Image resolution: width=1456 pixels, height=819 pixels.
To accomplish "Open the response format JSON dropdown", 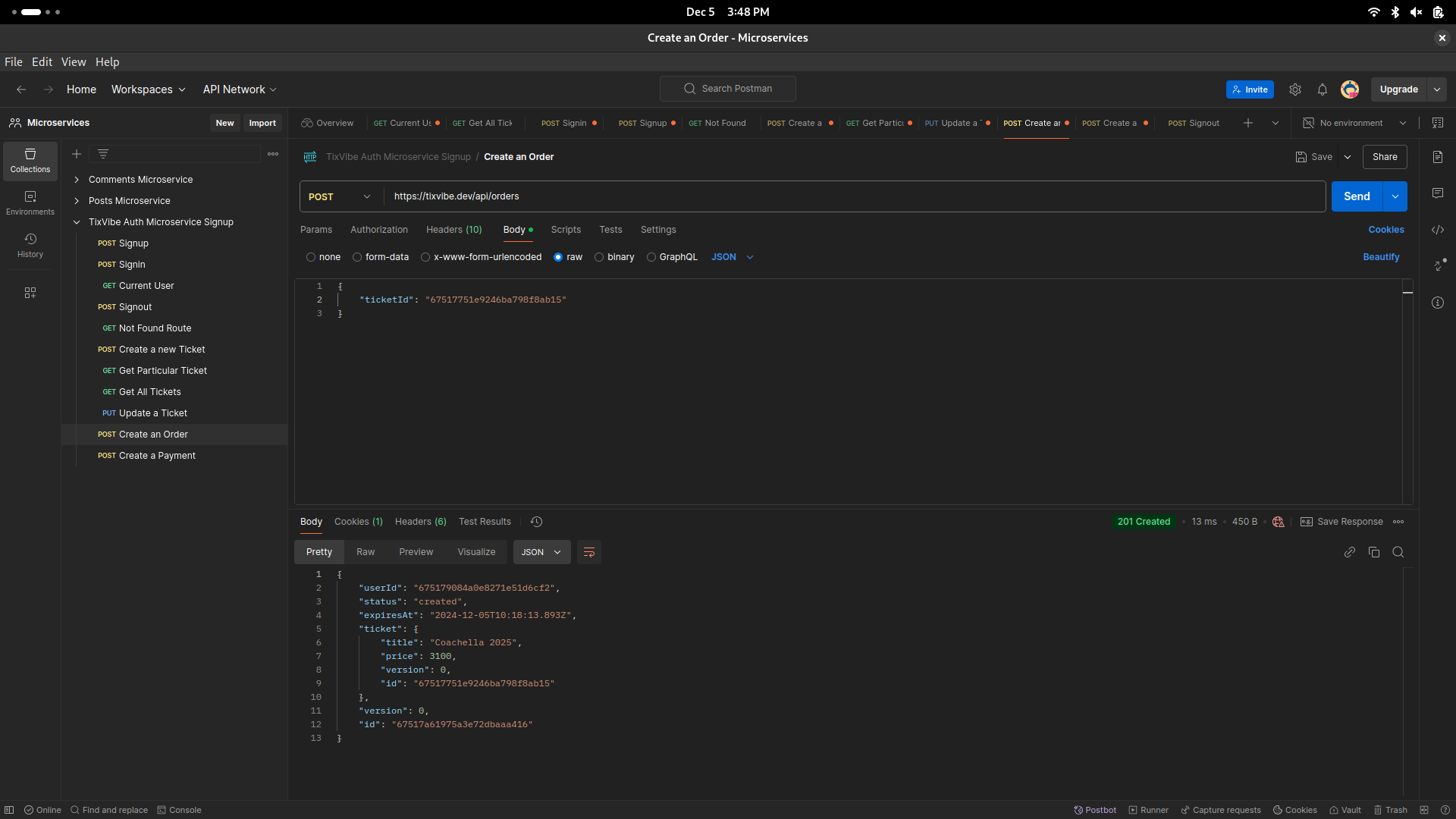I will tap(541, 552).
